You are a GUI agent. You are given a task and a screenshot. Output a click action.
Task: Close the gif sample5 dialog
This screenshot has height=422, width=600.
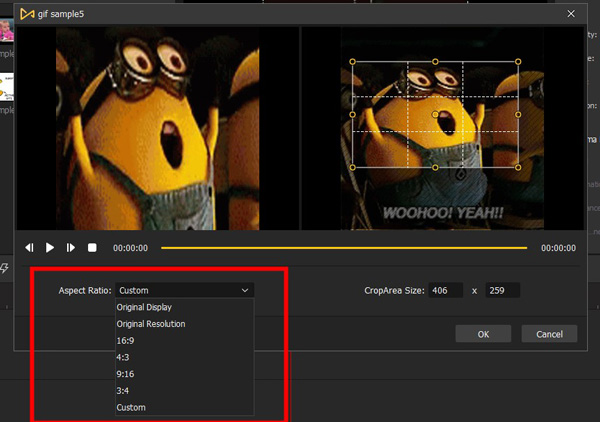click(x=571, y=14)
